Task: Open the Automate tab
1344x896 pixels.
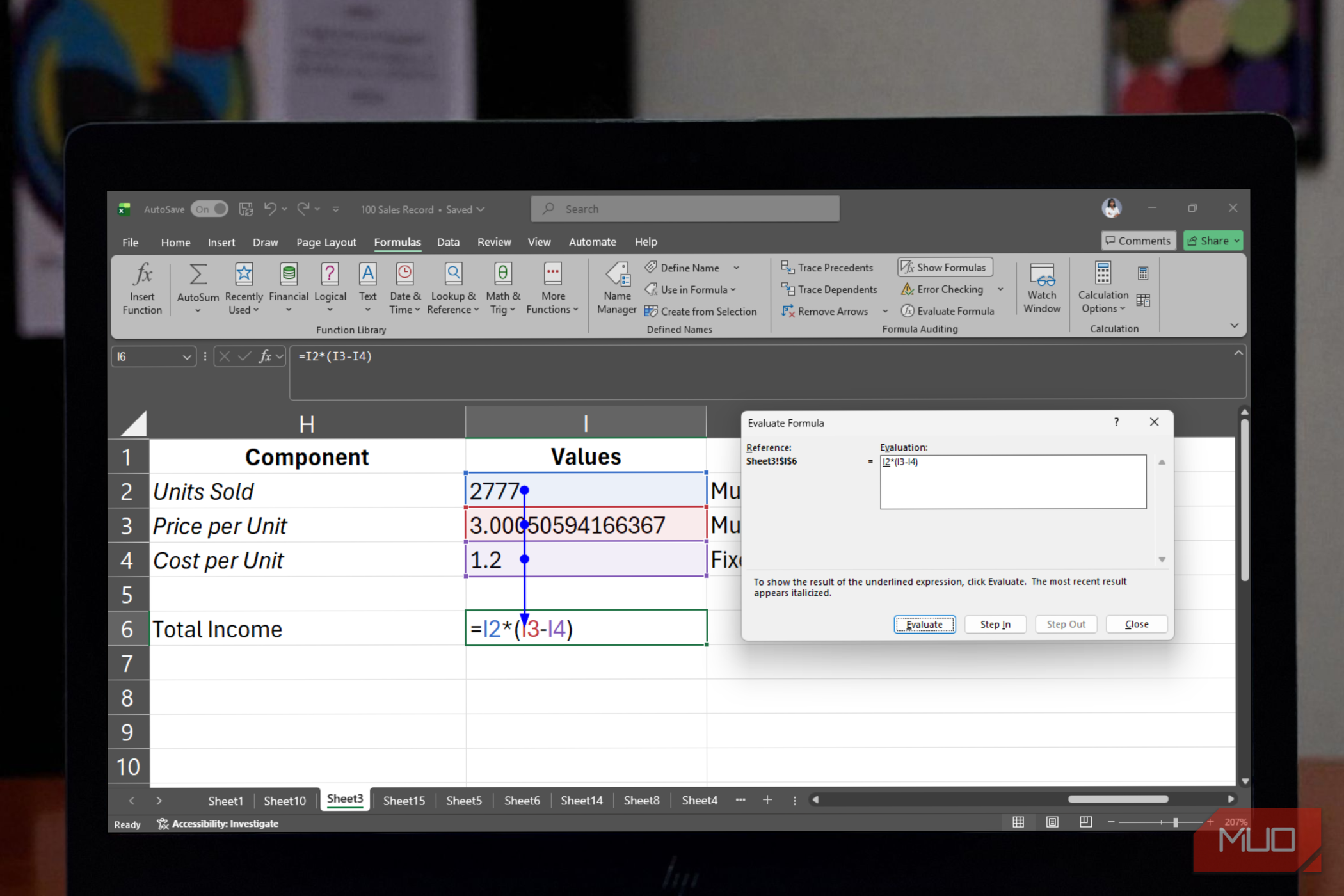Action: pyautogui.click(x=592, y=242)
